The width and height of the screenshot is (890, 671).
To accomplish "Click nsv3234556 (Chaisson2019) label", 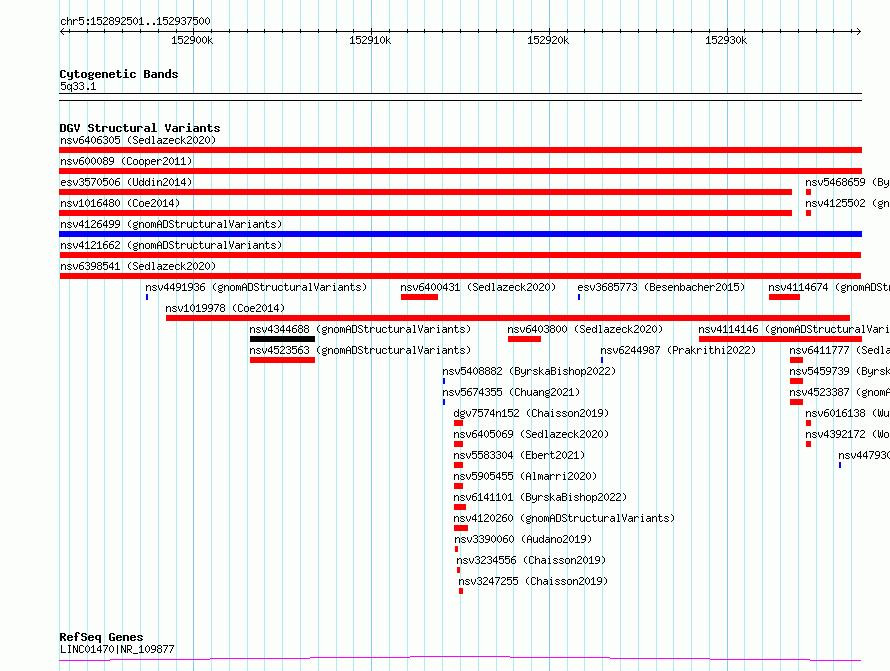I will pyautogui.click(x=531, y=560).
